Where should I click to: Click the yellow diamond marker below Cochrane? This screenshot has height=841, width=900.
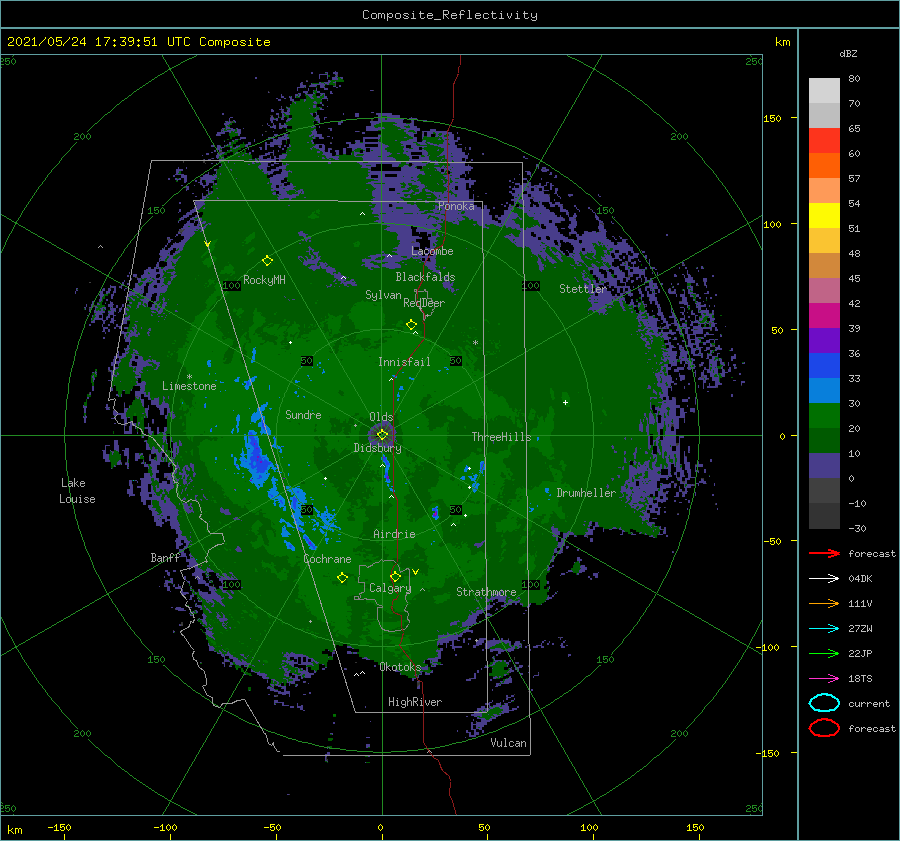click(x=342, y=578)
